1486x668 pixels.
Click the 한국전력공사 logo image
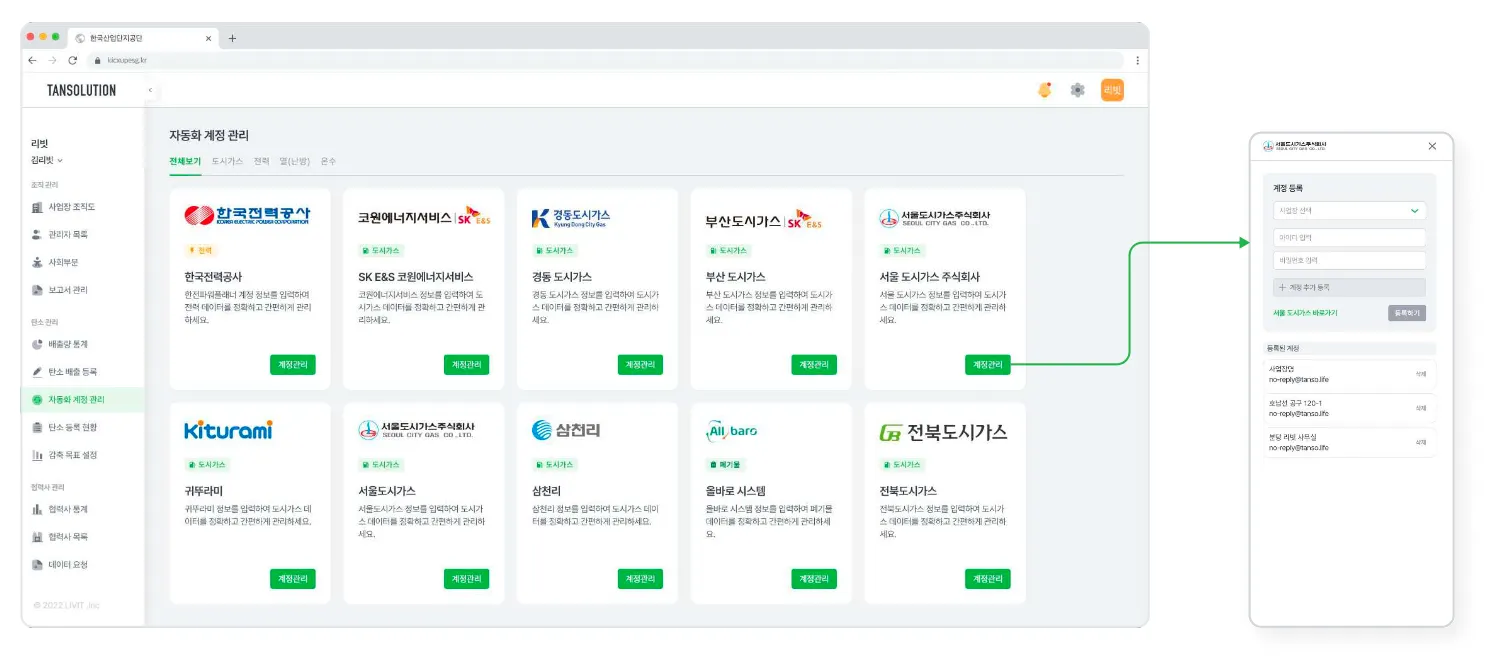click(248, 216)
